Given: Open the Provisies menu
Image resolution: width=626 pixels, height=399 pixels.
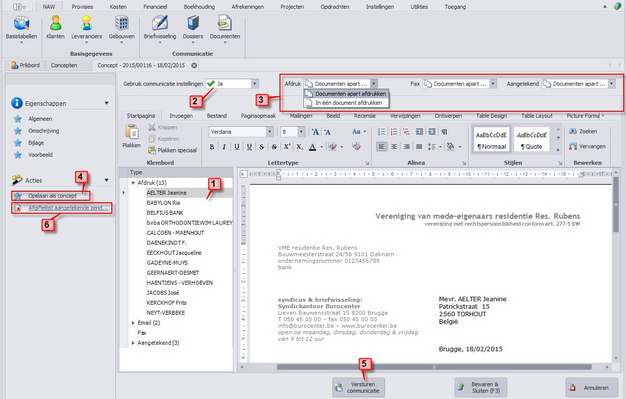Looking at the screenshot, I should click(82, 7).
